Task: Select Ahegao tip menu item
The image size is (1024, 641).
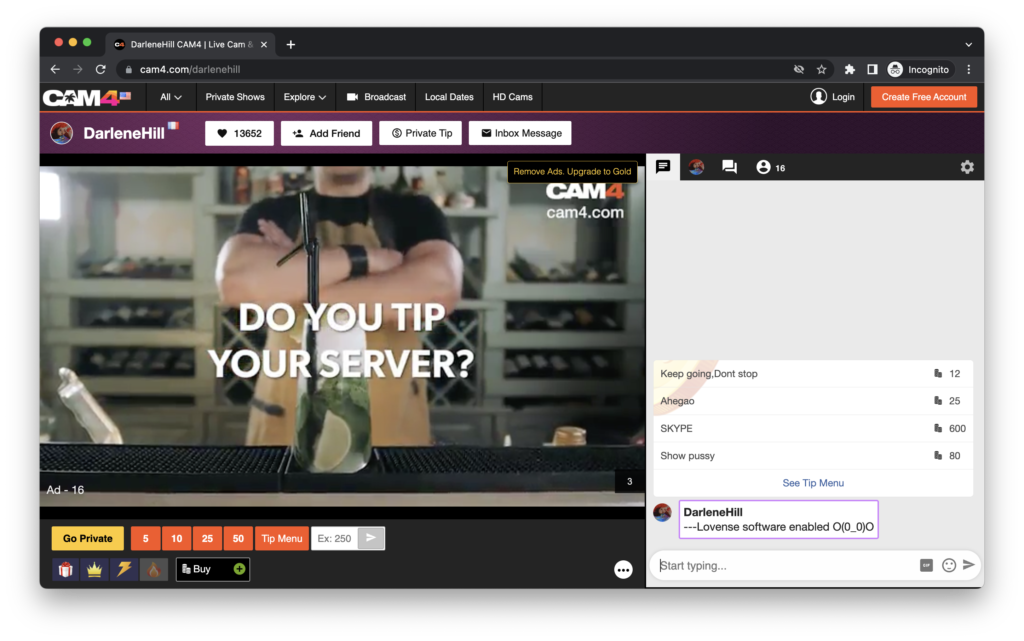Action: click(x=812, y=401)
